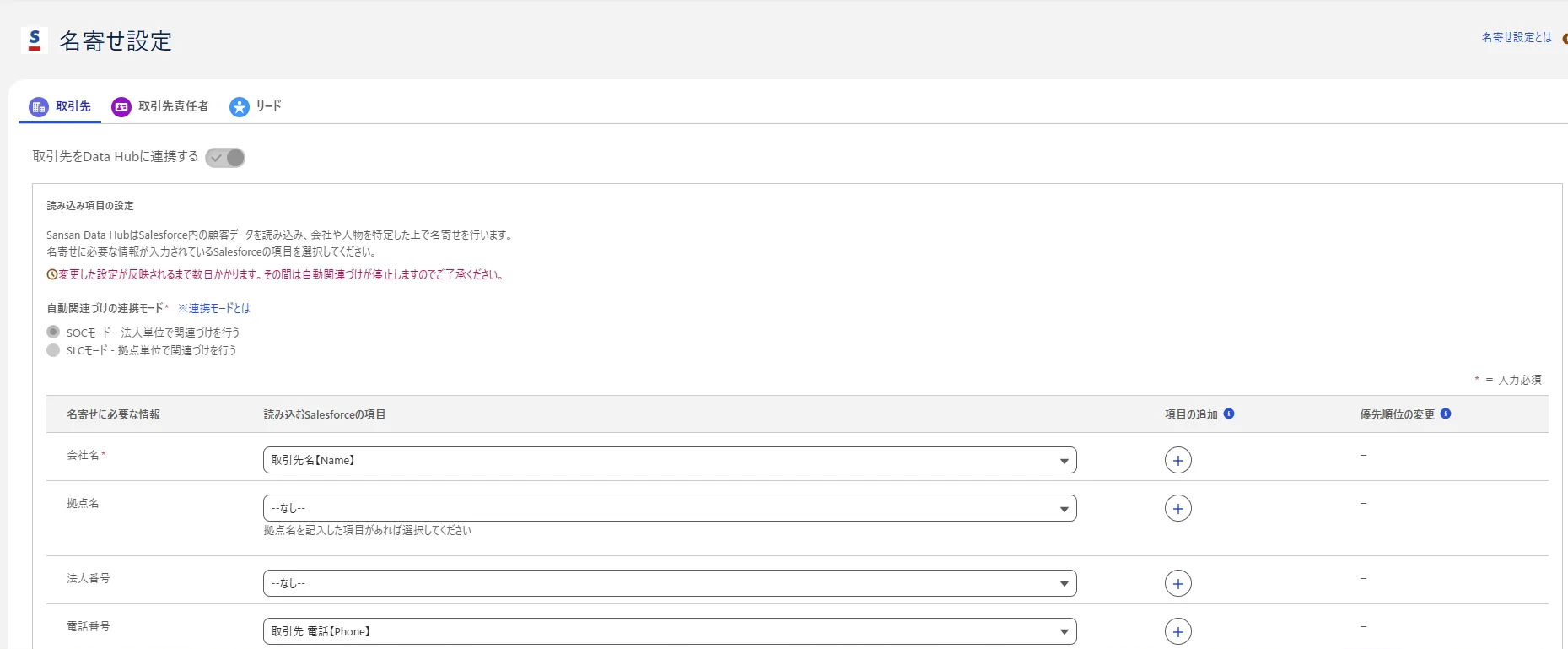Click the 自動関連づけの連携モード label
The width and height of the screenshot is (1568, 649).
coord(105,308)
